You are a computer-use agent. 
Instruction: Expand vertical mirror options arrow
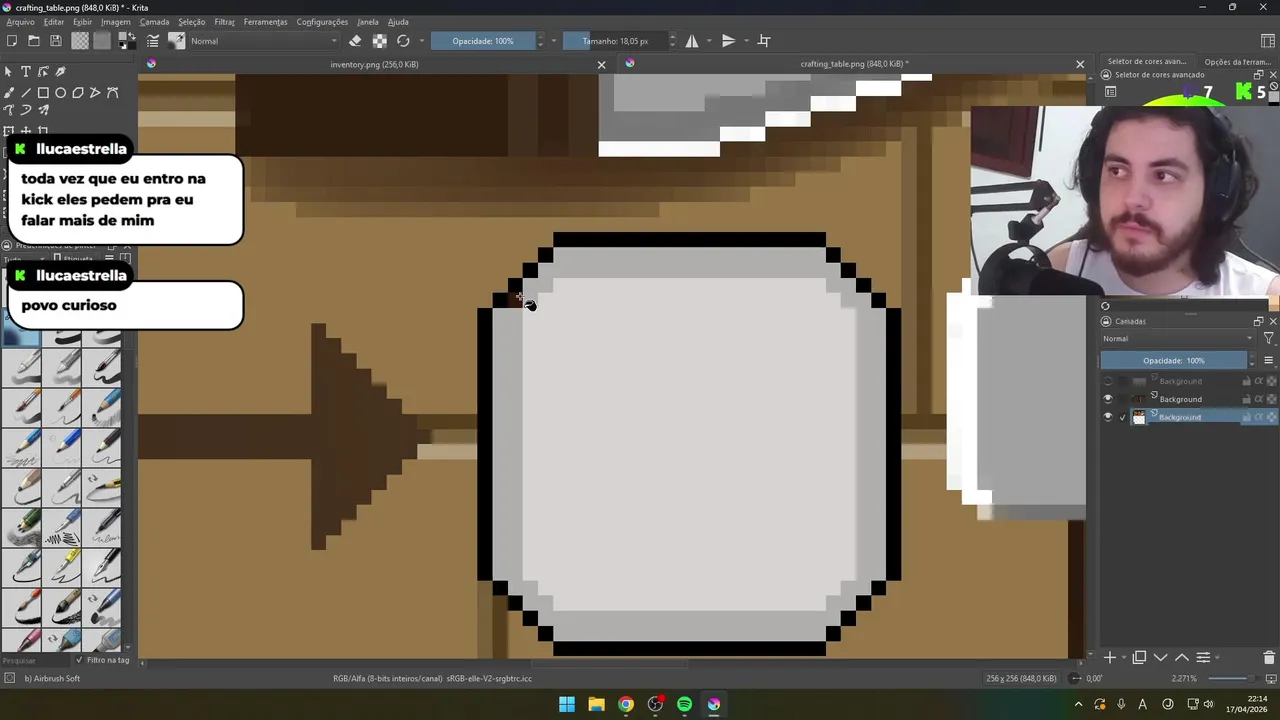pyautogui.click(x=746, y=41)
